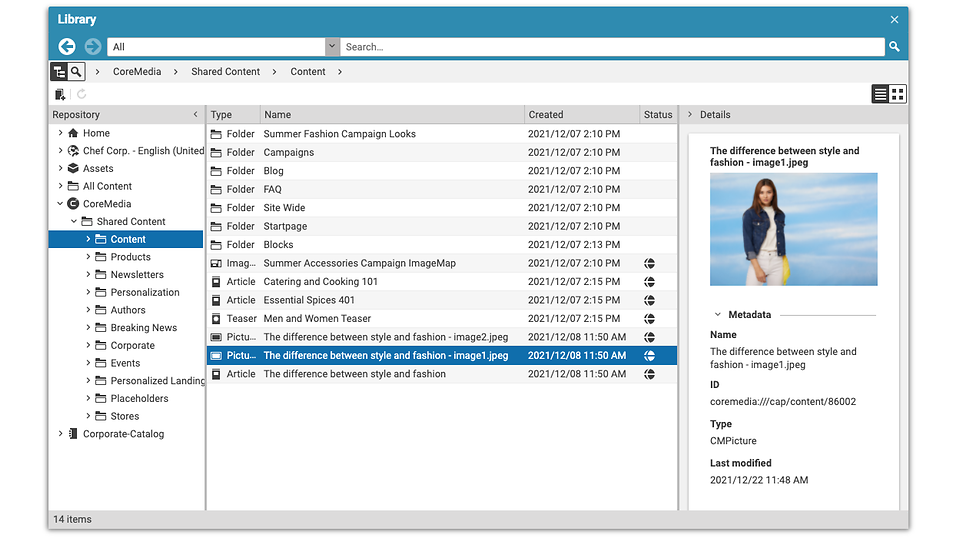Image resolution: width=960 pixels, height=540 pixels.
Task: Click the image map icon for Summer Accessories
Action: (x=216, y=263)
